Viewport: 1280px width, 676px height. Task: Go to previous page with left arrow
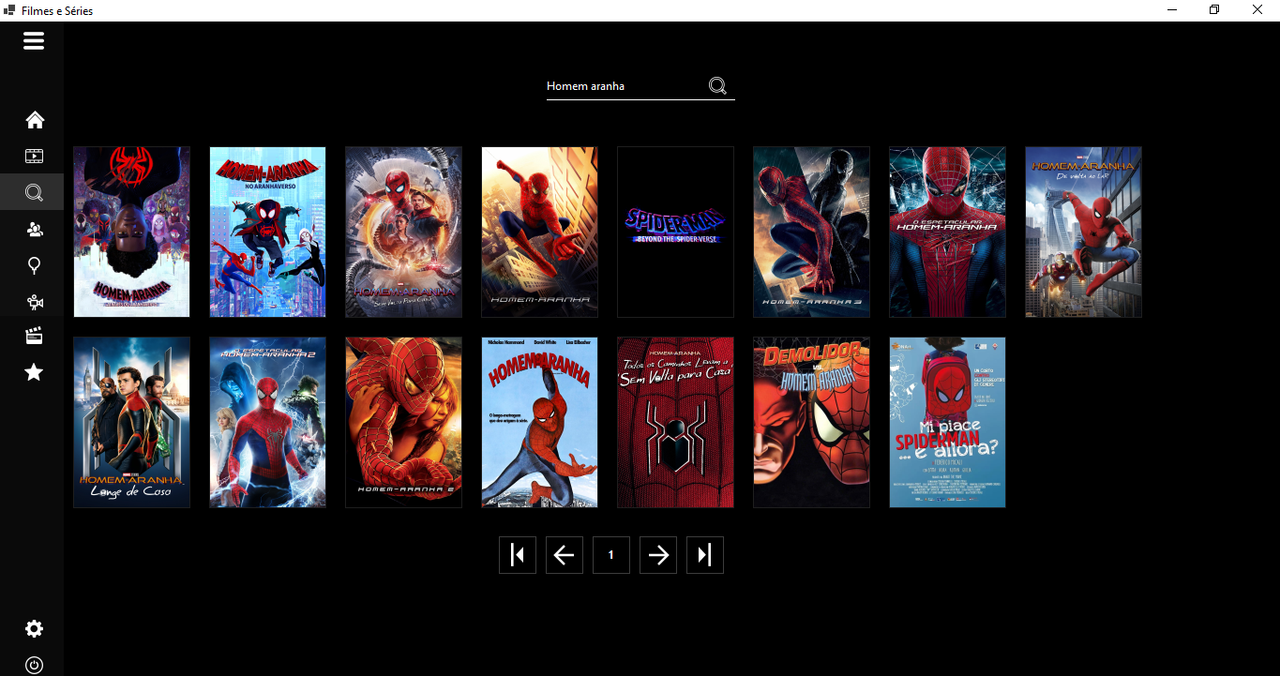point(564,555)
